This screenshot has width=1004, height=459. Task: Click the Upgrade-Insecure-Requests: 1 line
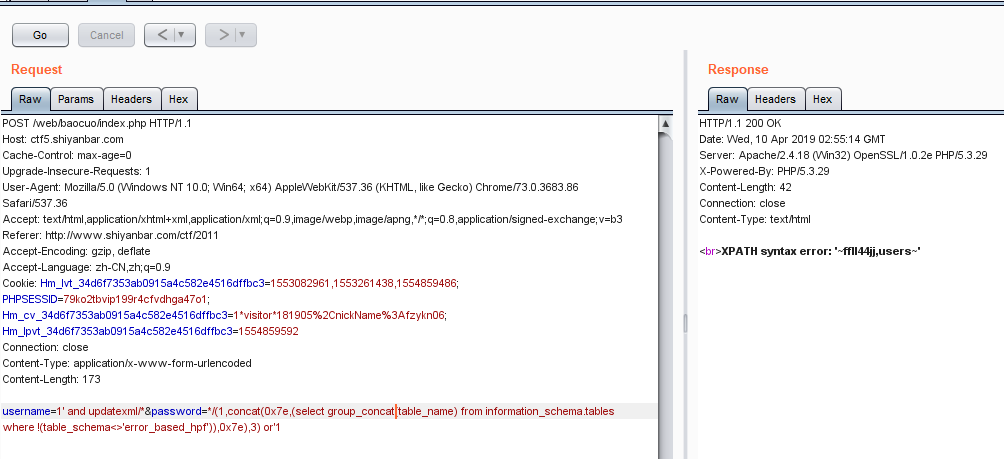point(77,171)
